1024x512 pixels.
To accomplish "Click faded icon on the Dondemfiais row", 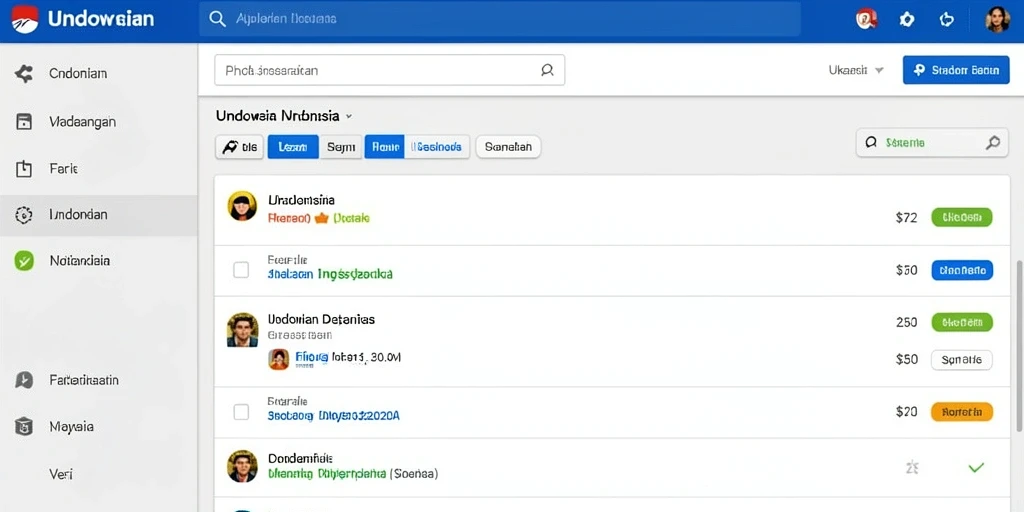I will [912, 467].
